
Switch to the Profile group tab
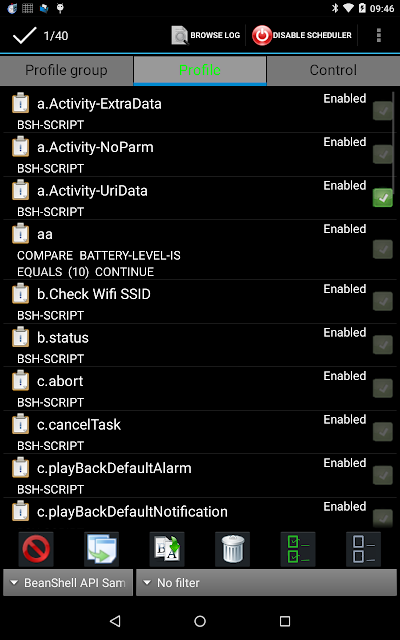67,70
